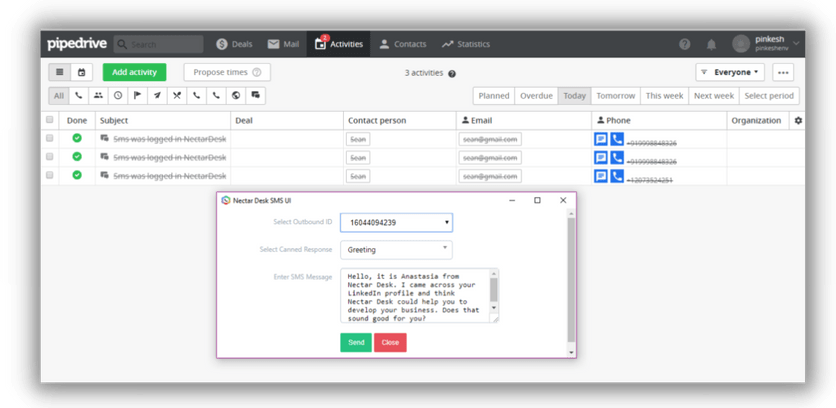Viewport: 836px width, 408px height.
Task: Click the Pipedrive logo
Action: tap(77, 44)
